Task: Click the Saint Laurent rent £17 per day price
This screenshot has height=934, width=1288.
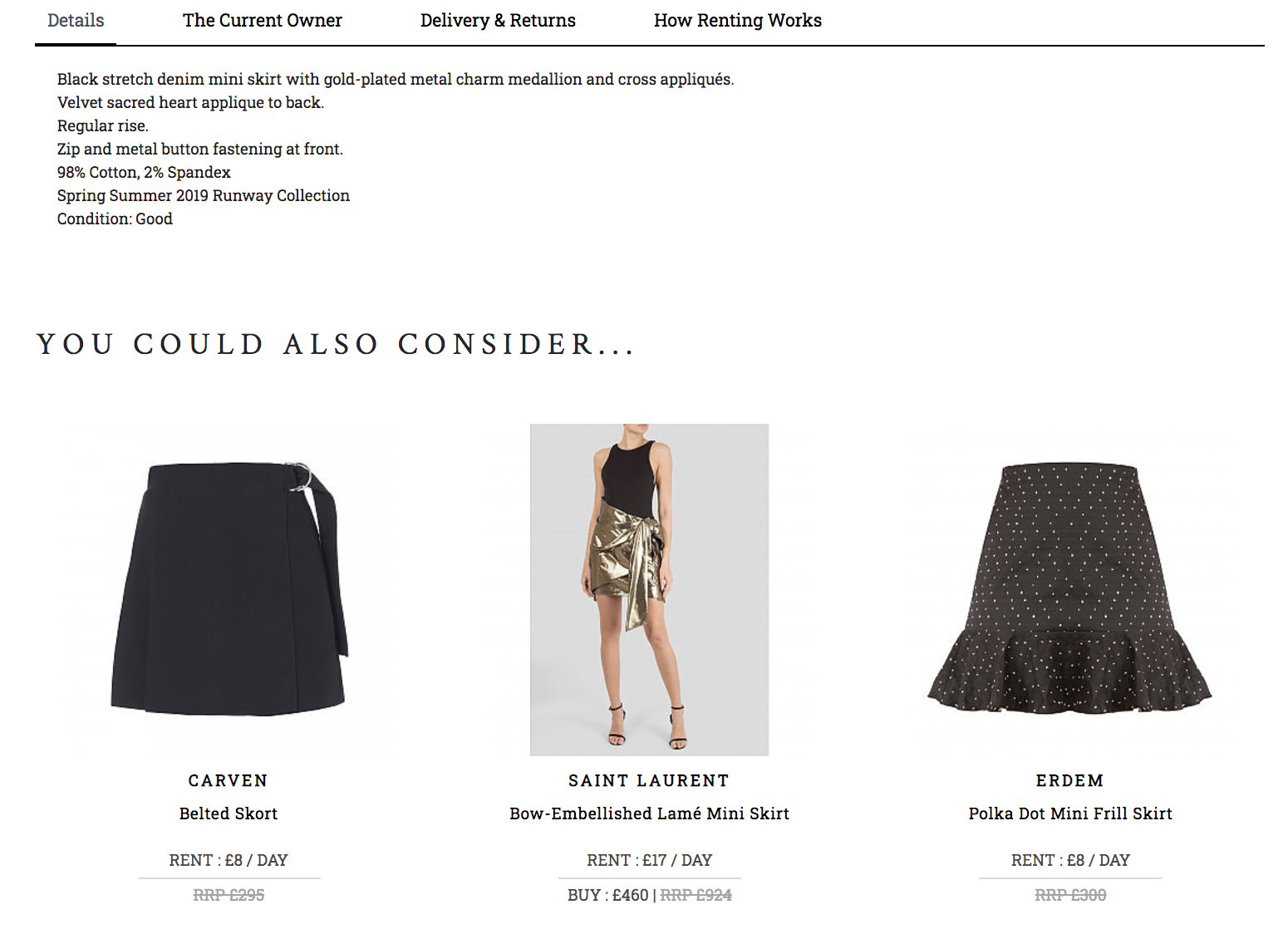Action: pyautogui.click(x=649, y=860)
